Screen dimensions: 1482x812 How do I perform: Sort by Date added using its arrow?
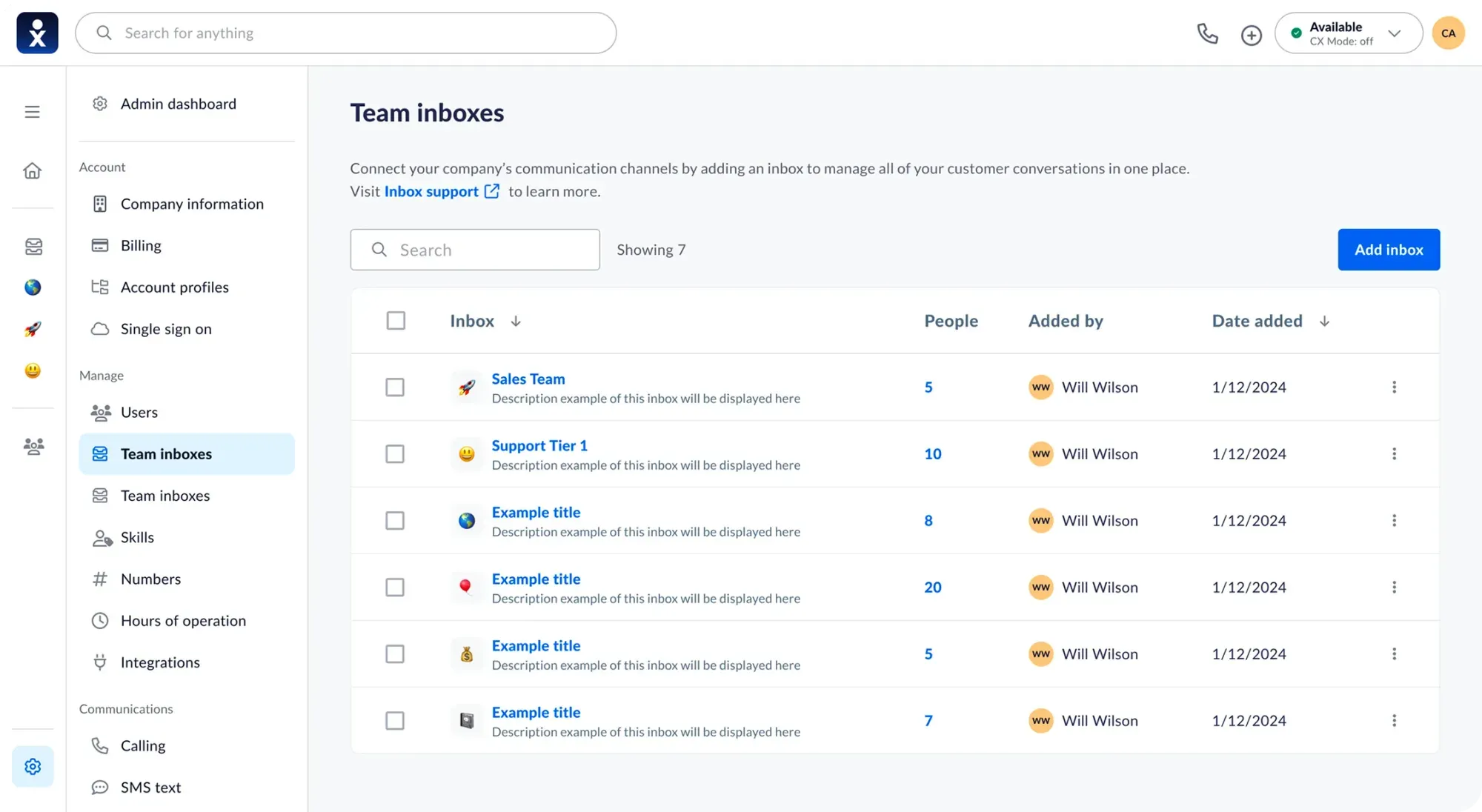1324,321
